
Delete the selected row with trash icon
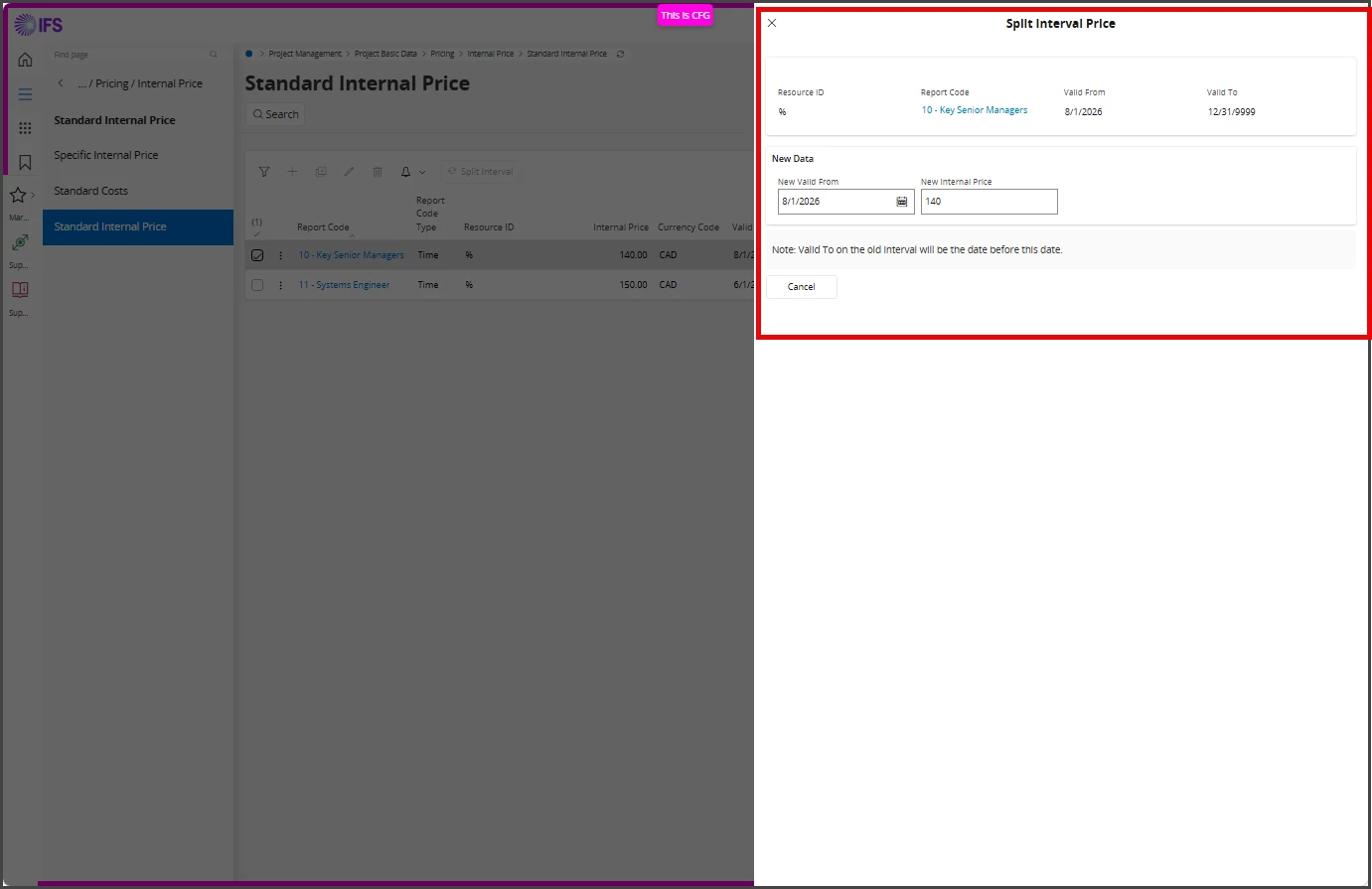point(378,172)
